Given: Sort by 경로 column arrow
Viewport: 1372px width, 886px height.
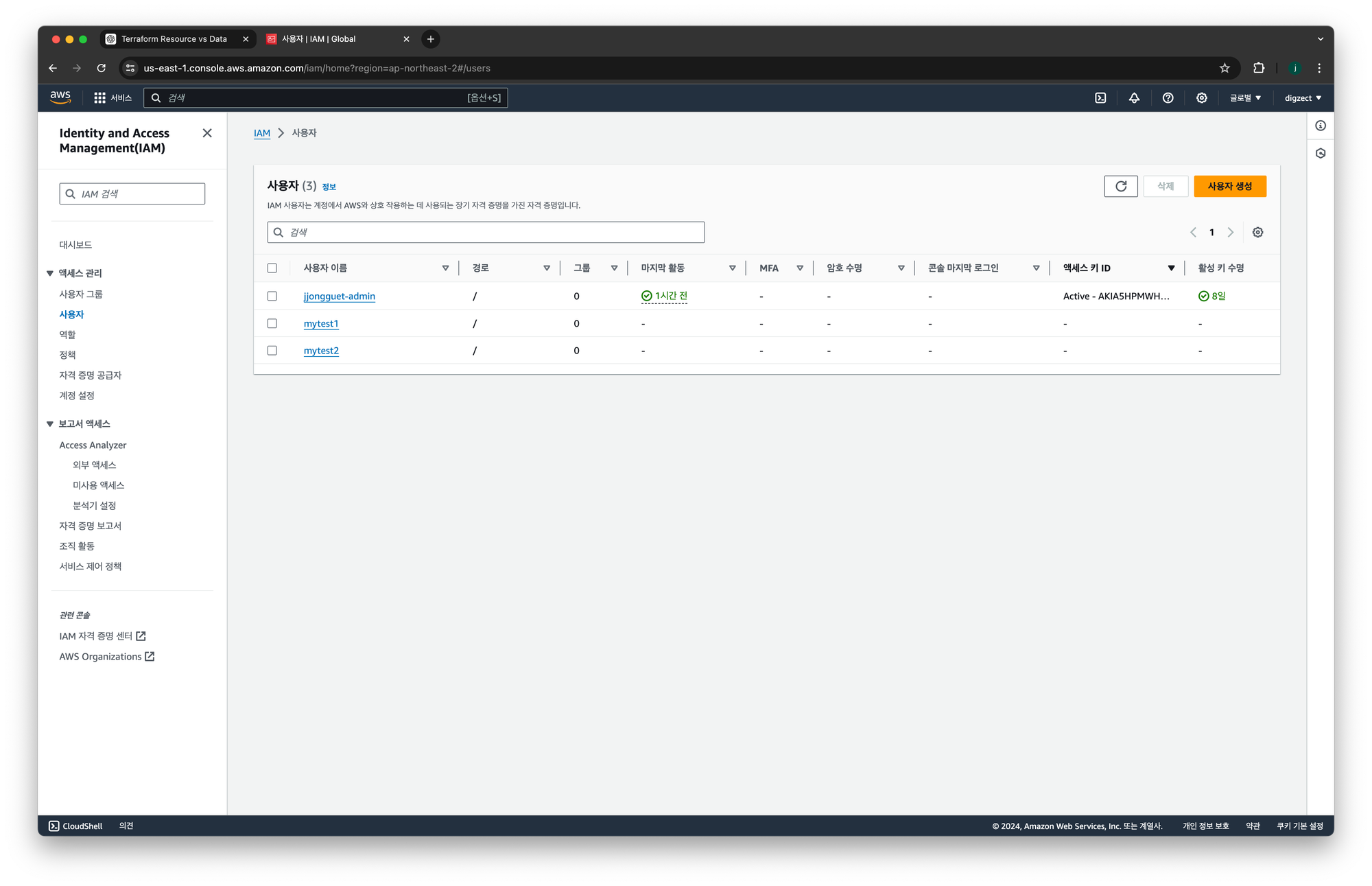Looking at the screenshot, I should click(x=547, y=268).
